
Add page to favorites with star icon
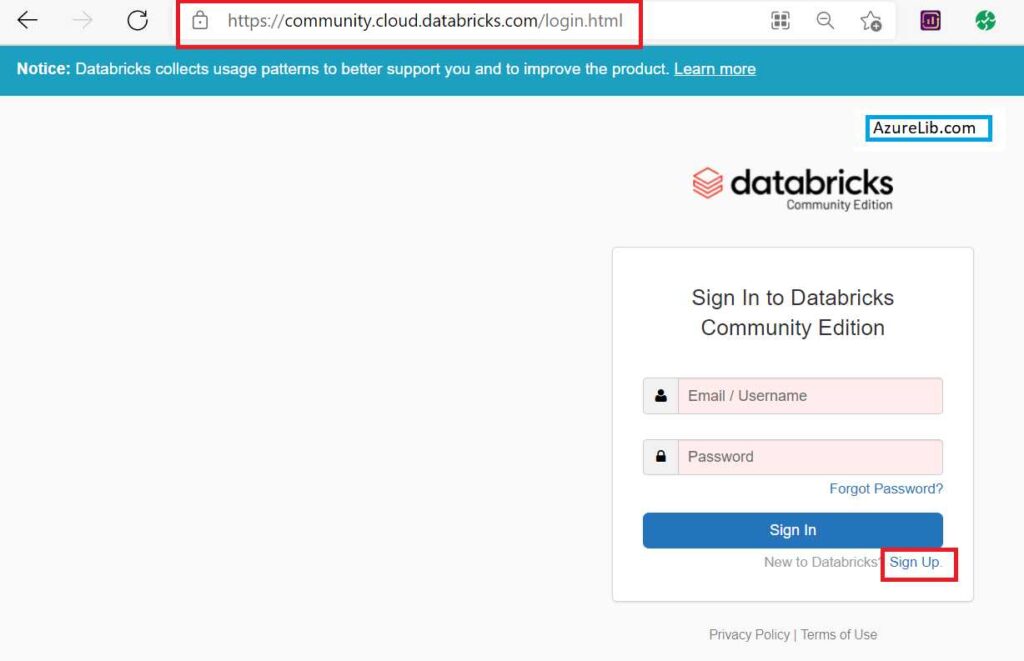(x=871, y=21)
